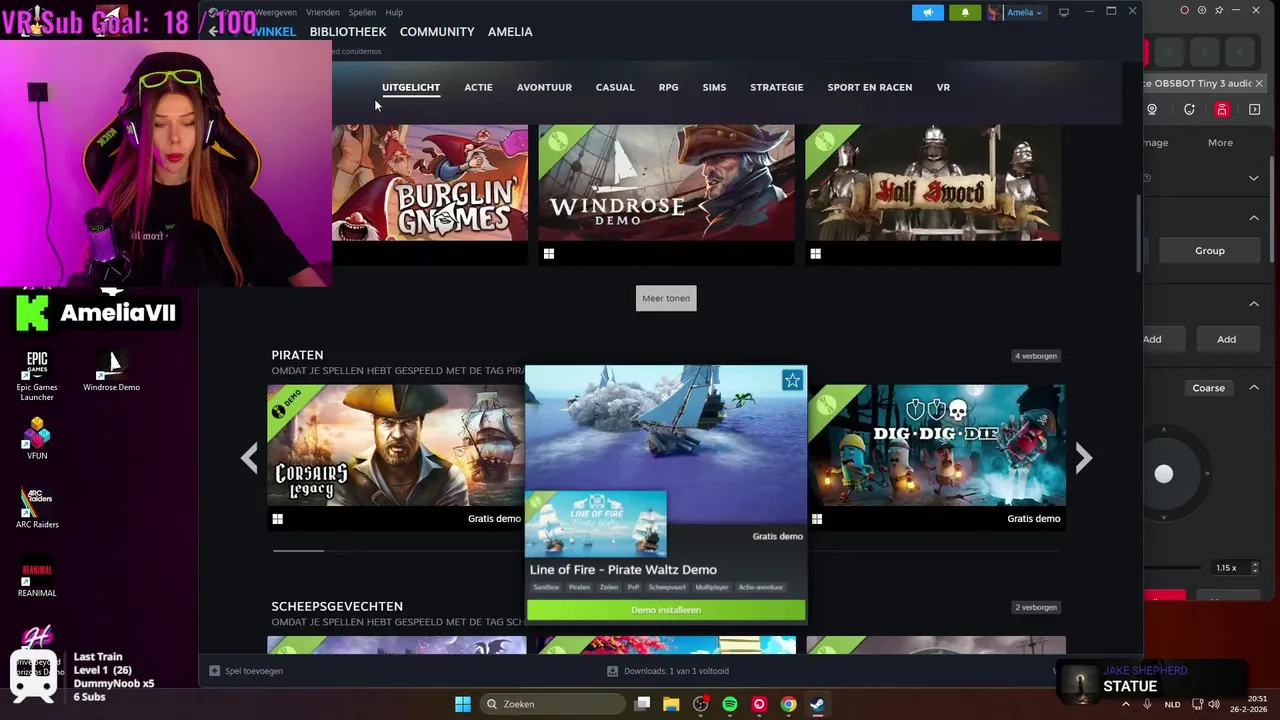The image size is (1280, 720).
Task: Click the Windows icon under Half Sword
Action: pyautogui.click(x=815, y=254)
